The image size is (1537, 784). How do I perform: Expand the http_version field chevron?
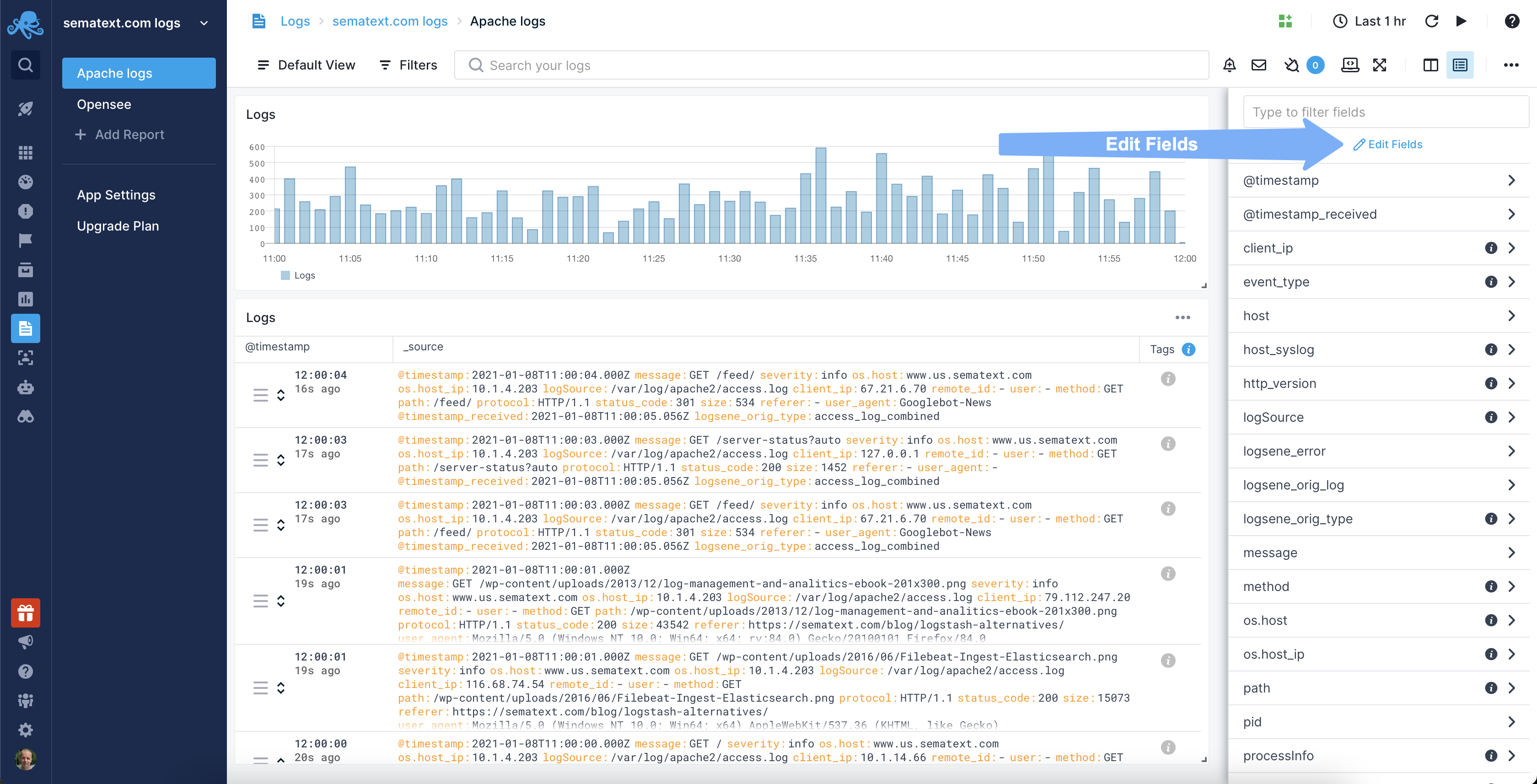click(x=1511, y=384)
